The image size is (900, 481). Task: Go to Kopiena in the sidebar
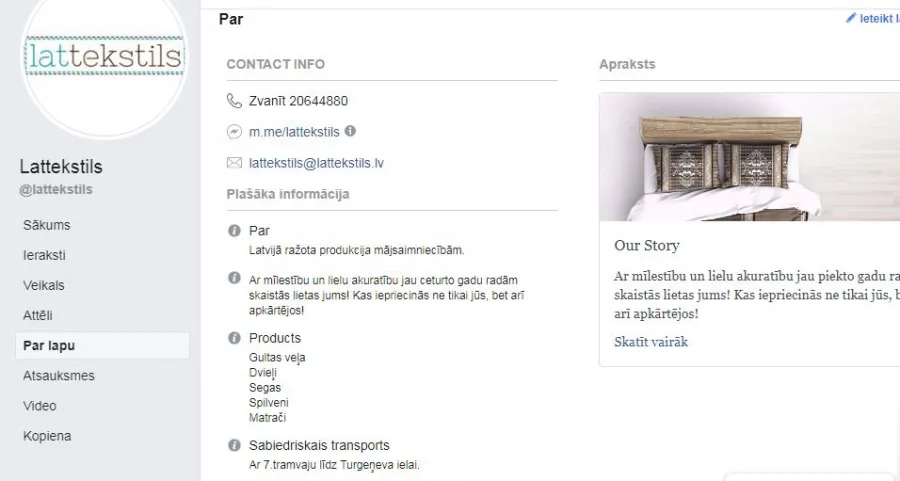pos(47,436)
